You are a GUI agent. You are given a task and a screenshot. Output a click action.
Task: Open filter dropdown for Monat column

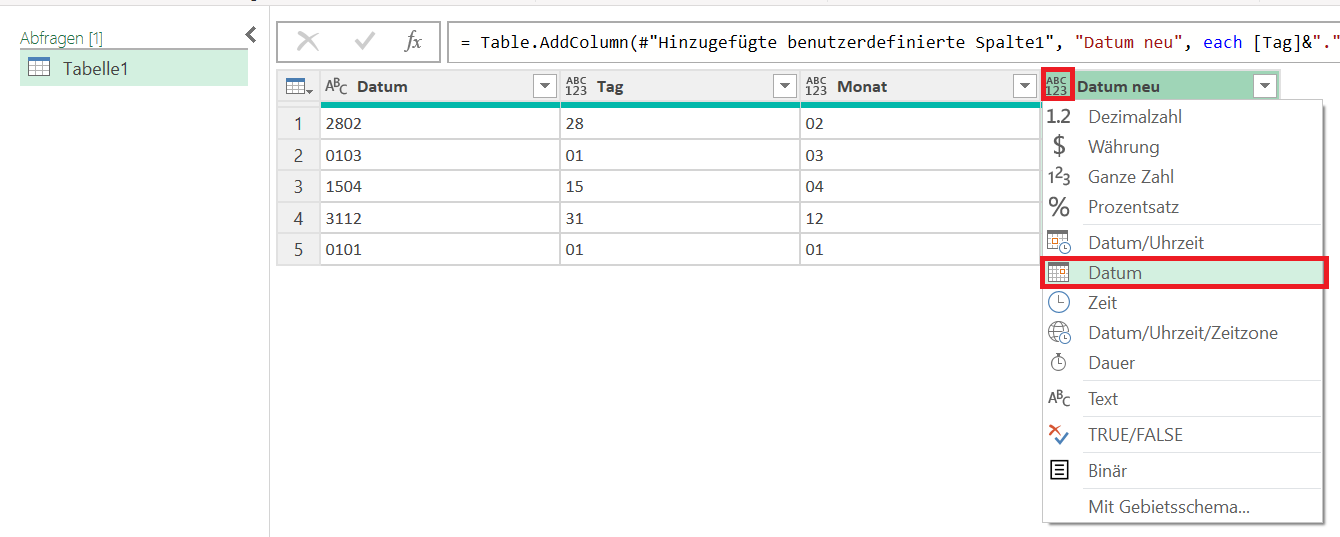[1025, 87]
